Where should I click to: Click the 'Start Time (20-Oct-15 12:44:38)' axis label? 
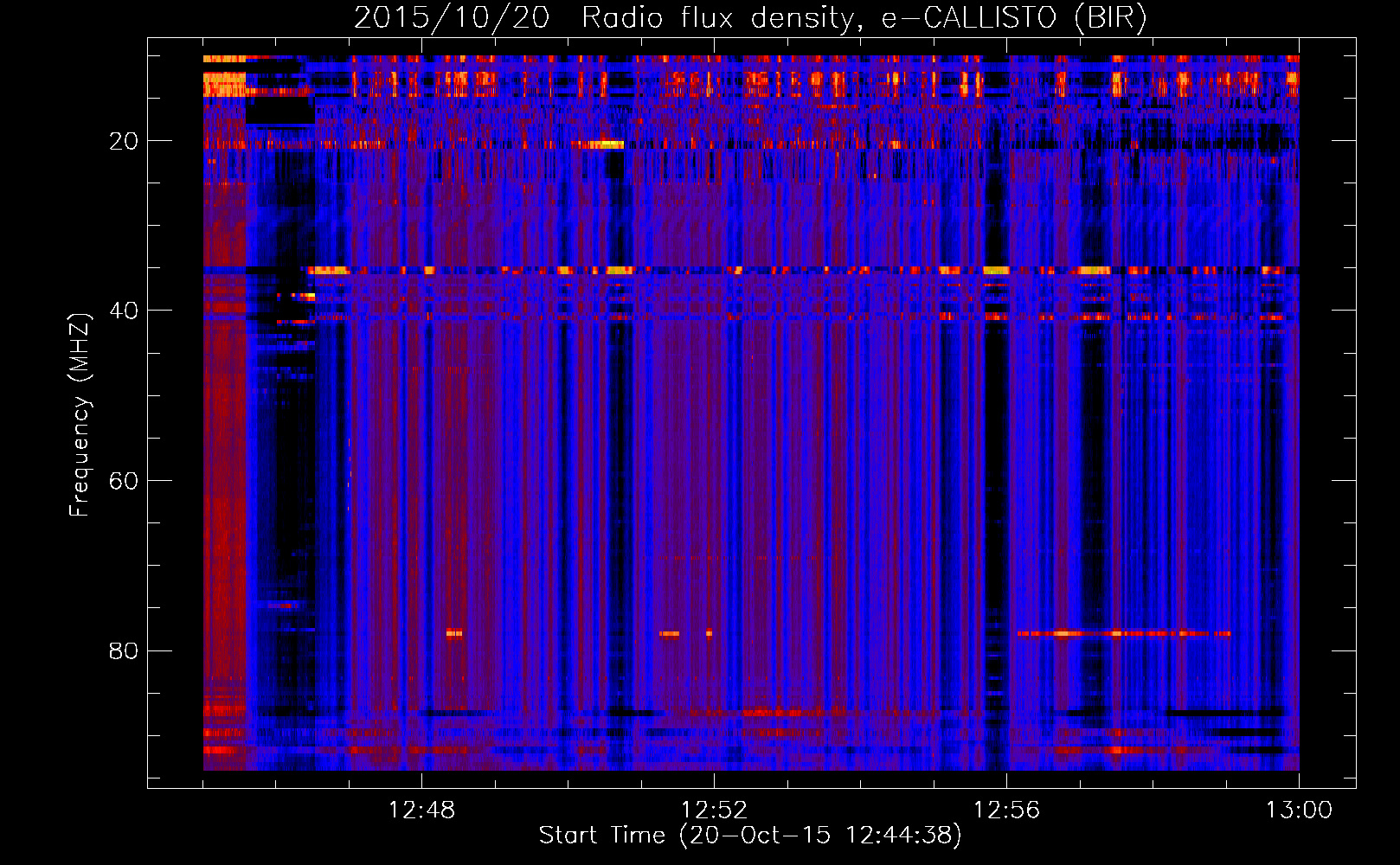[x=750, y=836]
